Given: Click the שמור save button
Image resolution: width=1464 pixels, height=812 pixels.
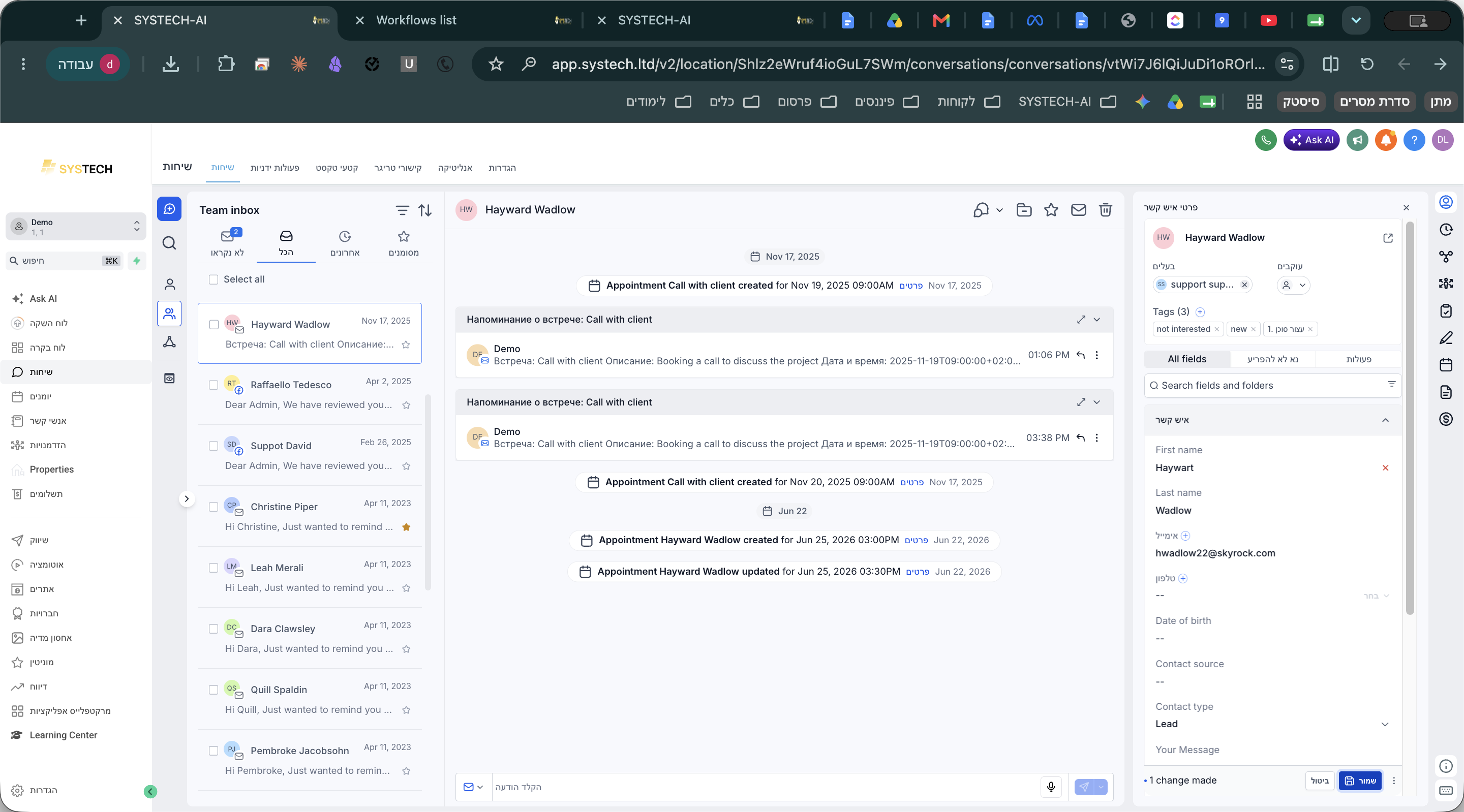Looking at the screenshot, I should coord(1359,780).
